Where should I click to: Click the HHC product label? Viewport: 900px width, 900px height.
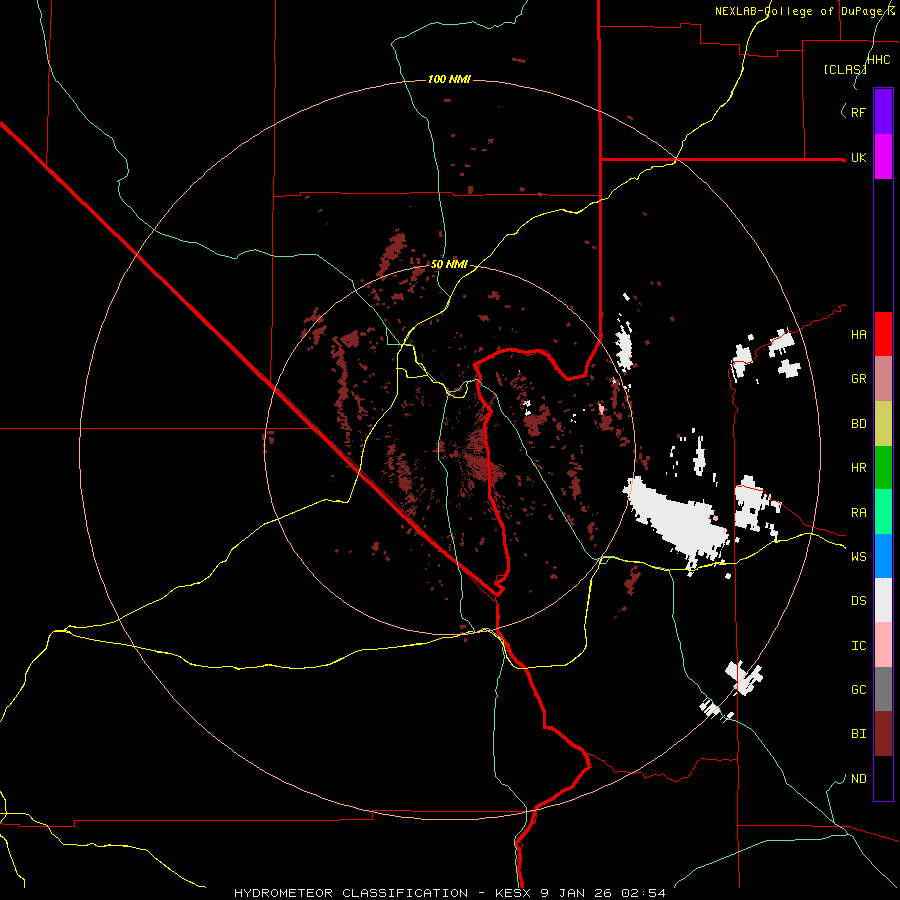[878, 60]
